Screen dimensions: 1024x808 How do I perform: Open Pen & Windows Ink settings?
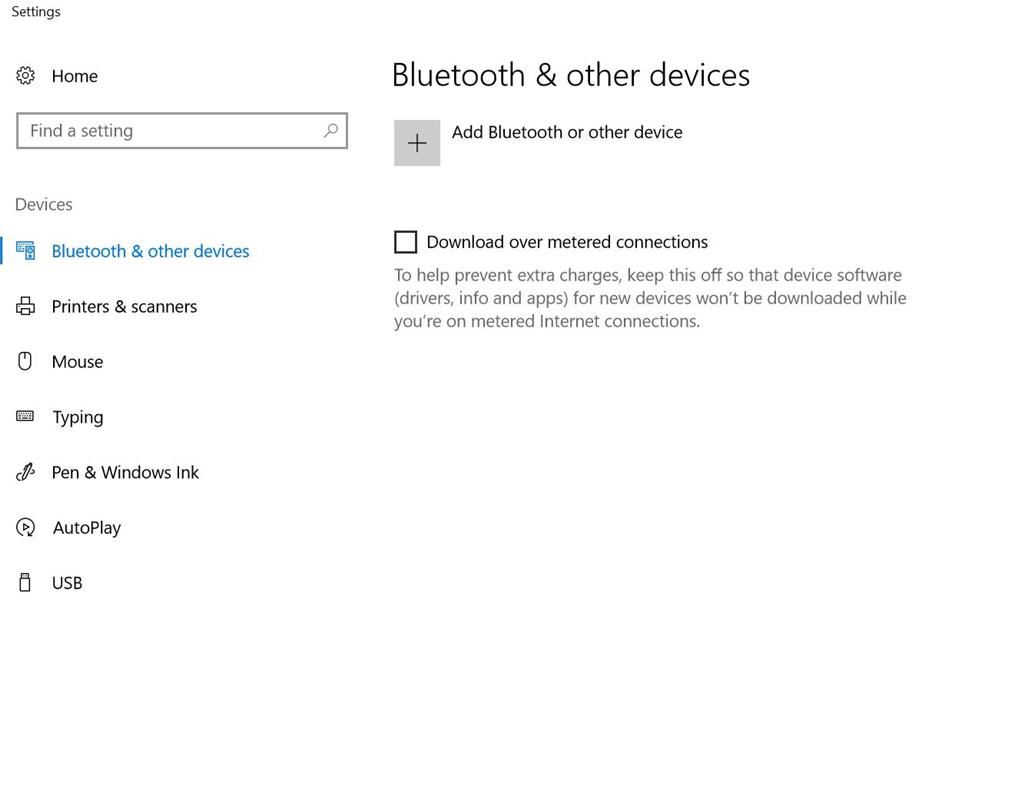click(x=125, y=472)
